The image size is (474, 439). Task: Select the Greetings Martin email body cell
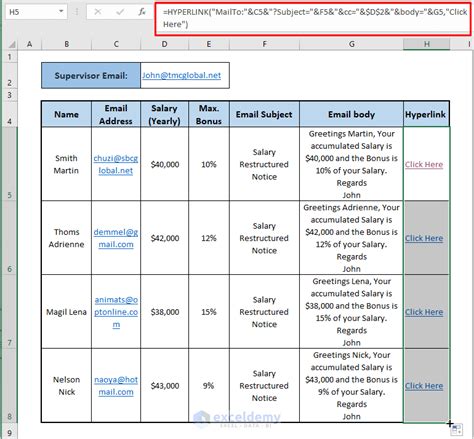click(x=351, y=164)
